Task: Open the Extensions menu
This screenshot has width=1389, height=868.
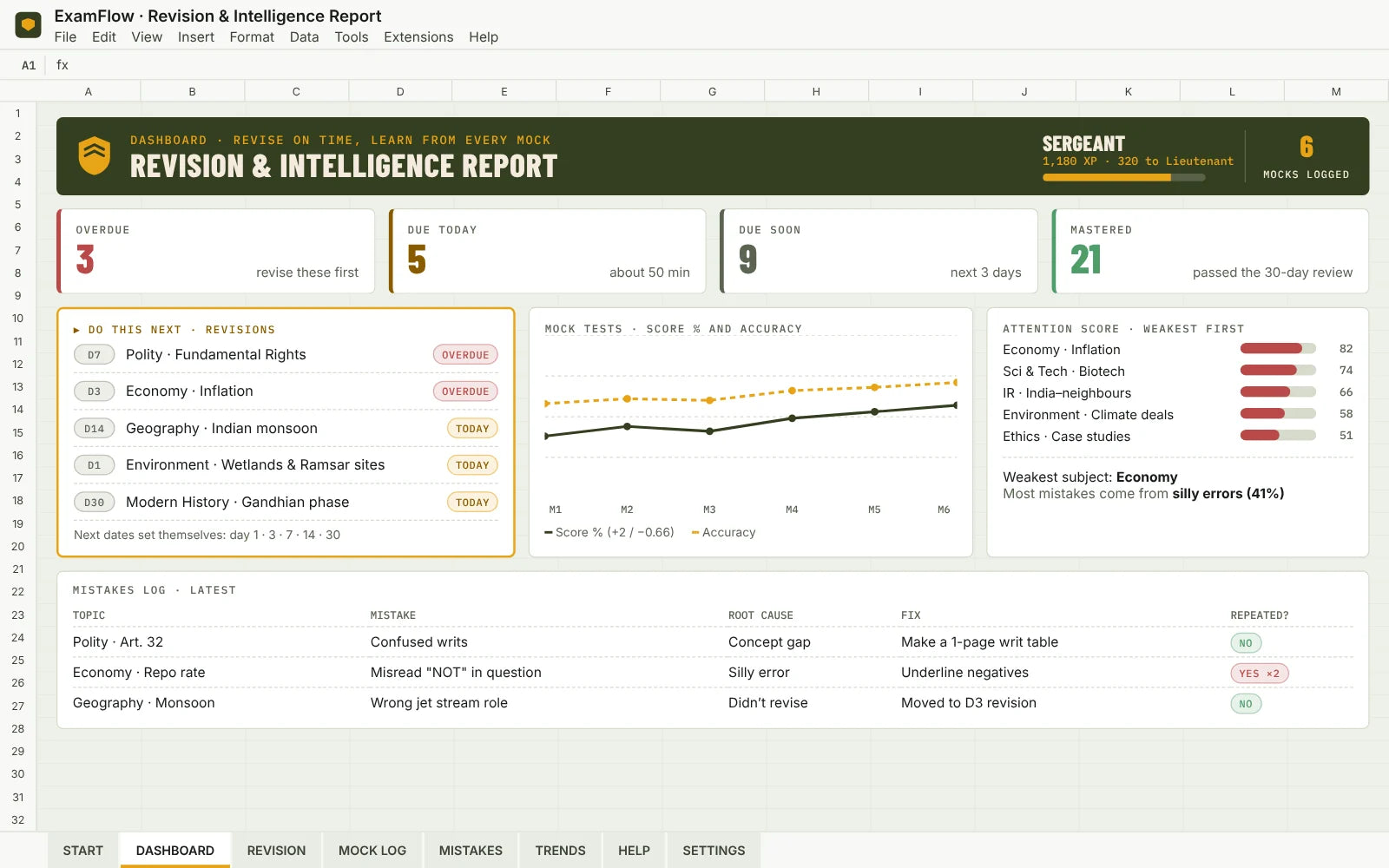Action: tap(418, 37)
